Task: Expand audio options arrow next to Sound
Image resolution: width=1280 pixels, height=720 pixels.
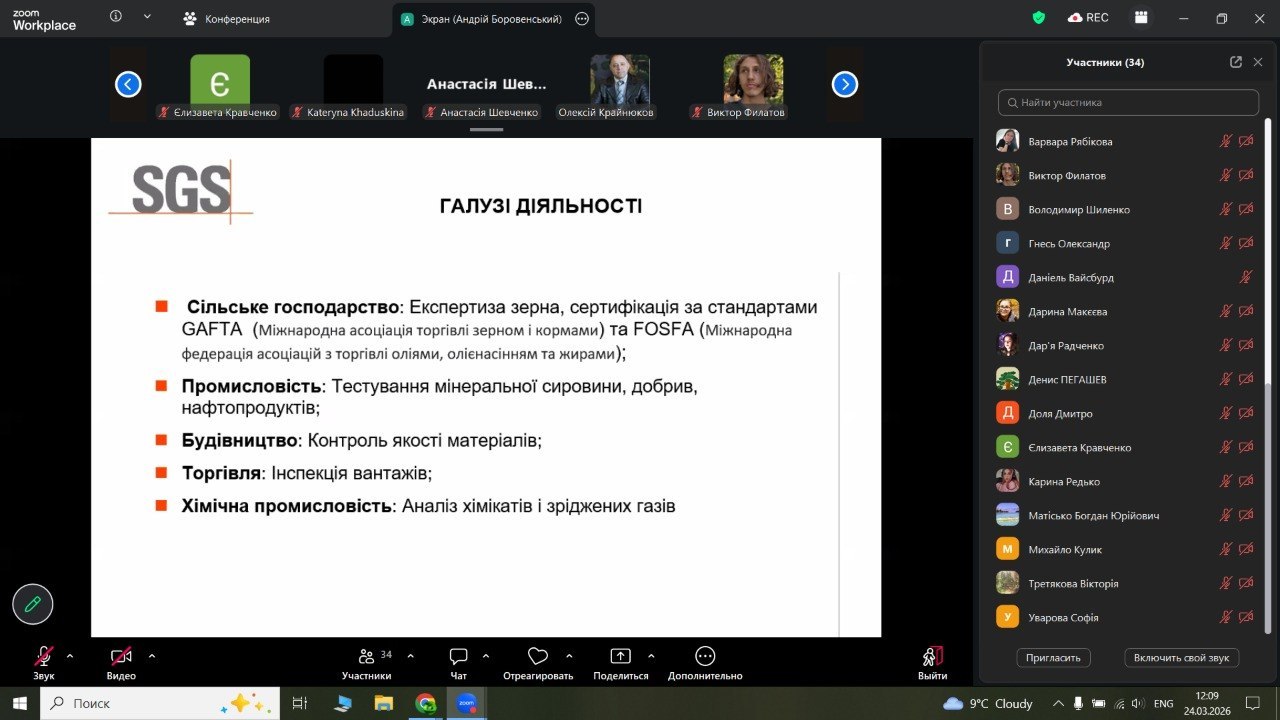Action: pyautogui.click(x=70, y=656)
